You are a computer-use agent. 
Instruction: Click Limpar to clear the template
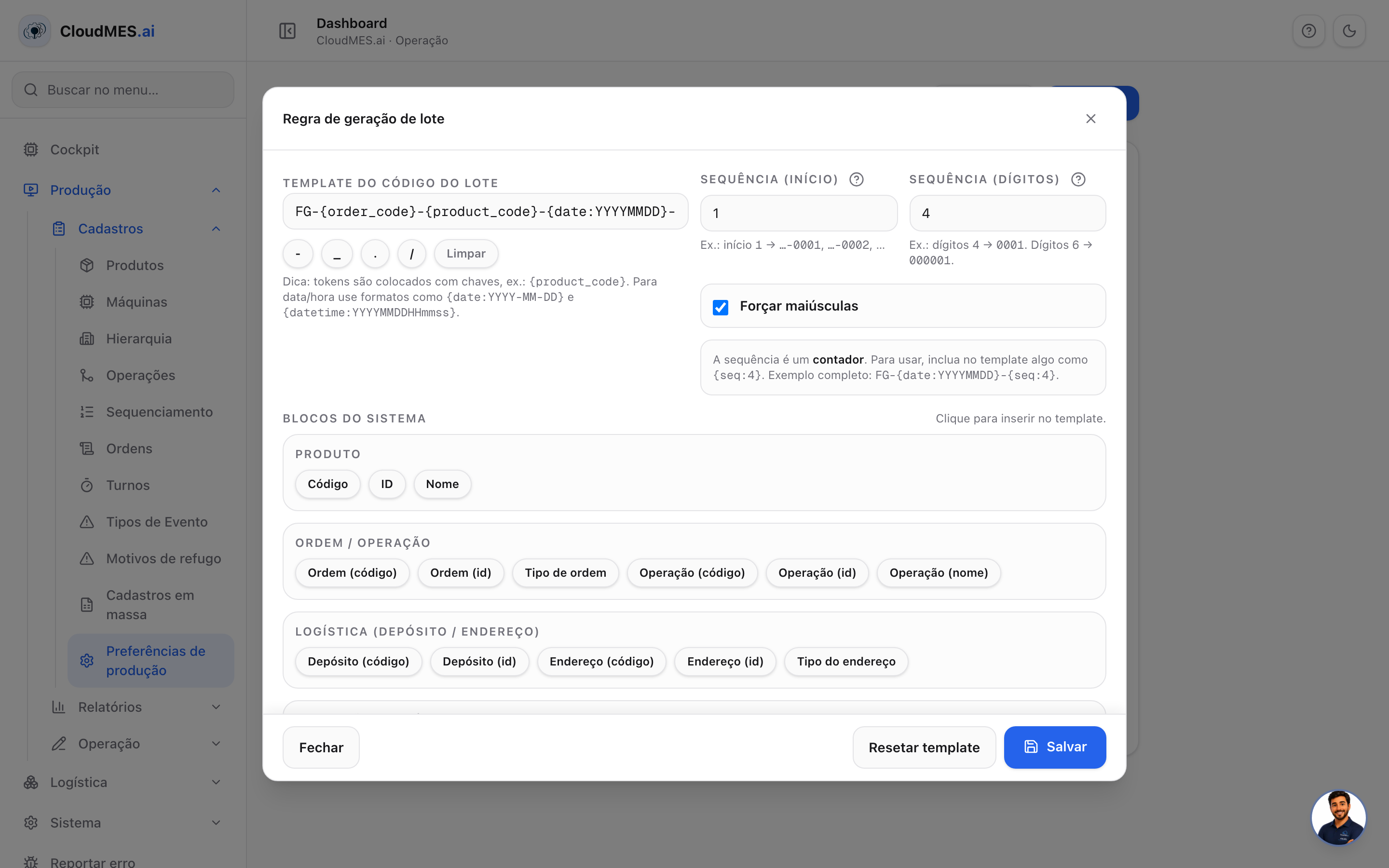point(466,254)
